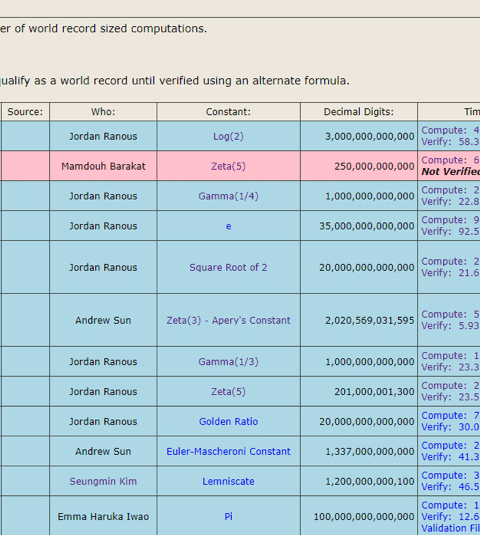Click the Euler-Mascheroni Constant link
The height and width of the screenshot is (535, 480).
tap(228, 451)
